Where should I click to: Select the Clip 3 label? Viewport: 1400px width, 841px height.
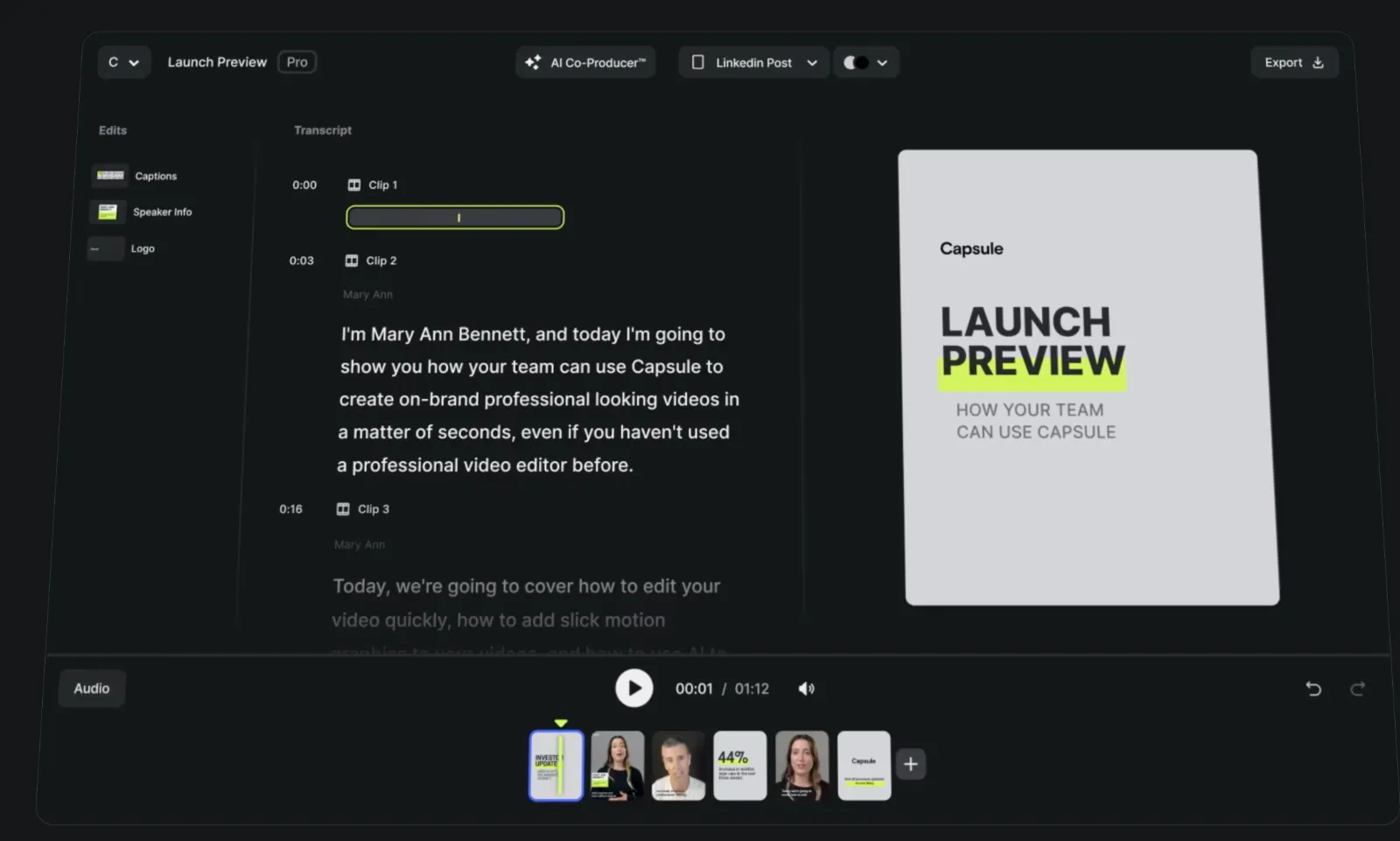click(374, 509)
